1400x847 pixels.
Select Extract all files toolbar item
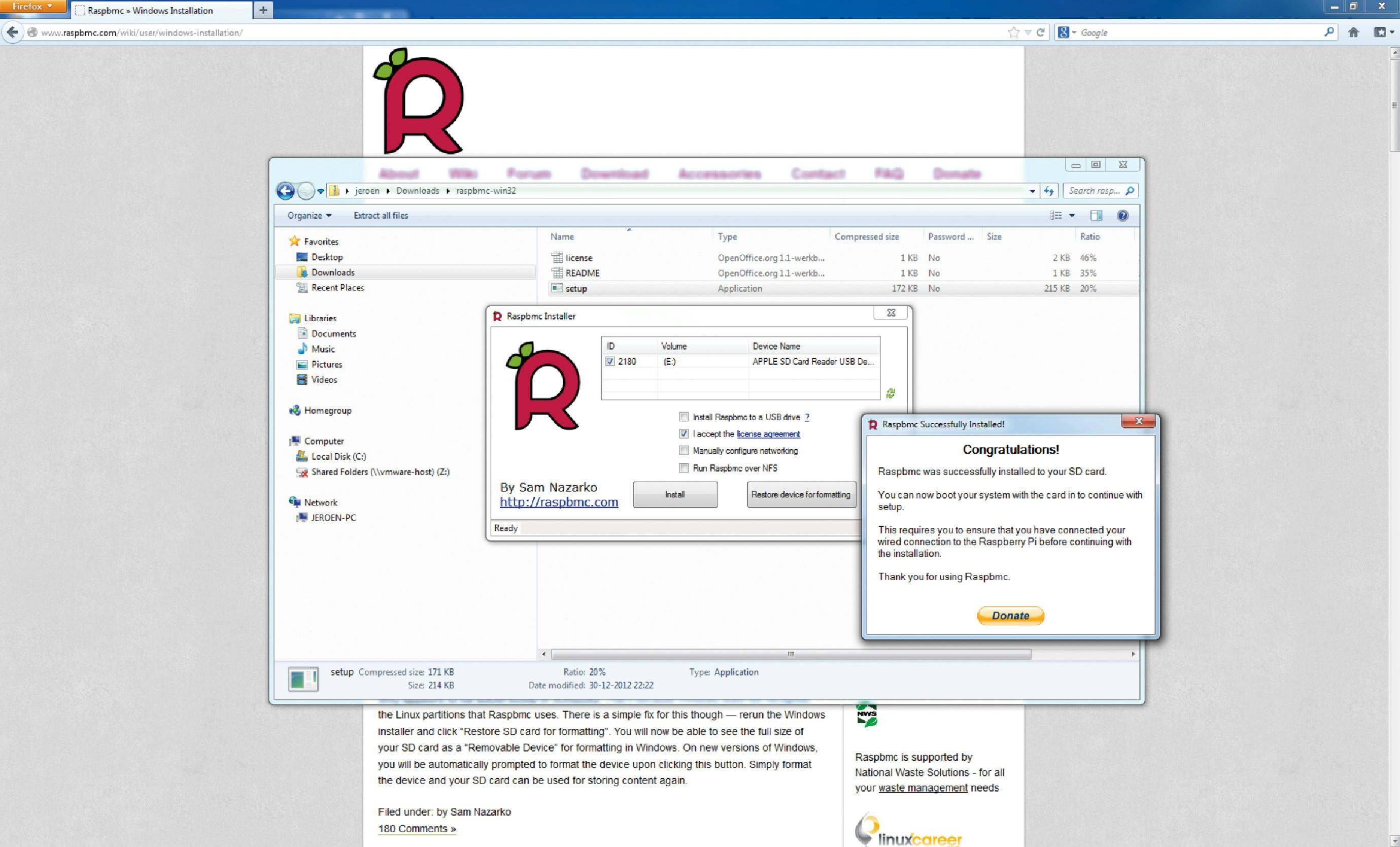click(x=381, y=215)
